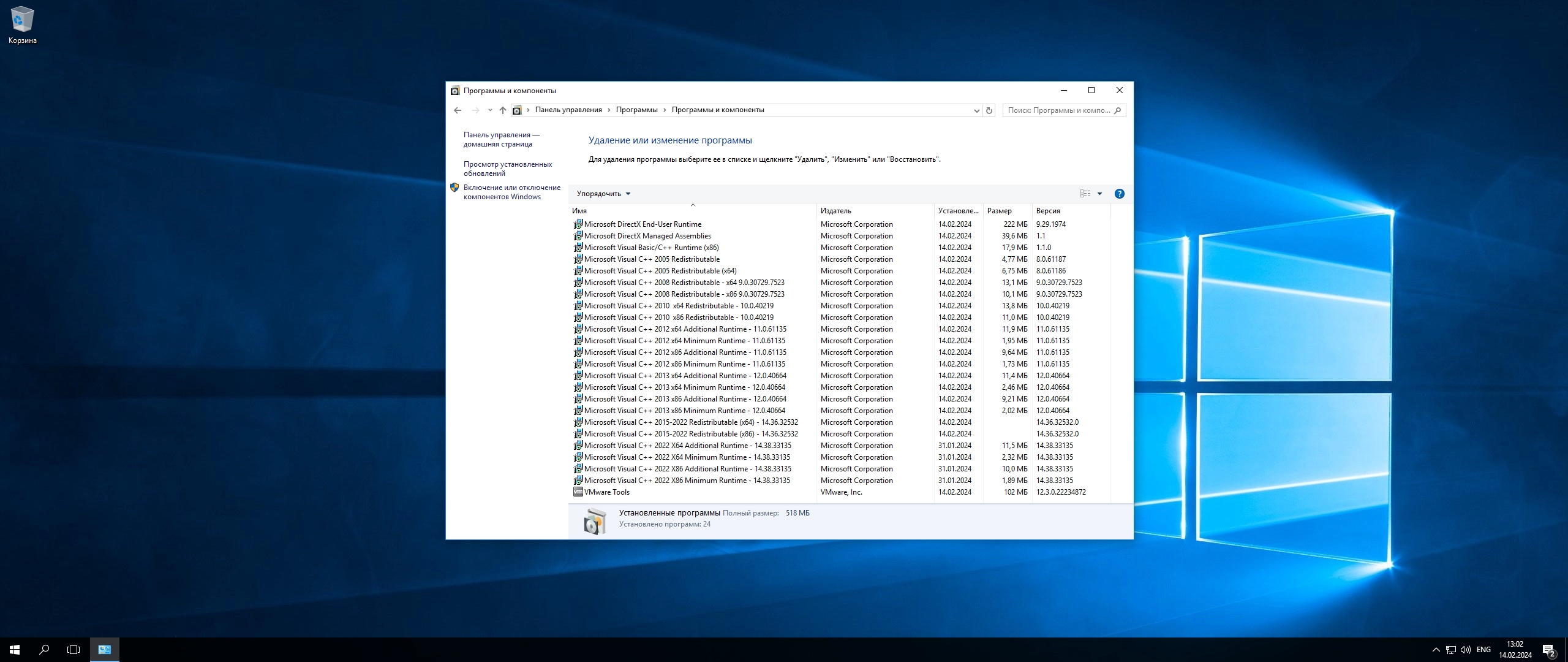
Task: Open recent locations dropdown arrow
Action: point(490,110)
